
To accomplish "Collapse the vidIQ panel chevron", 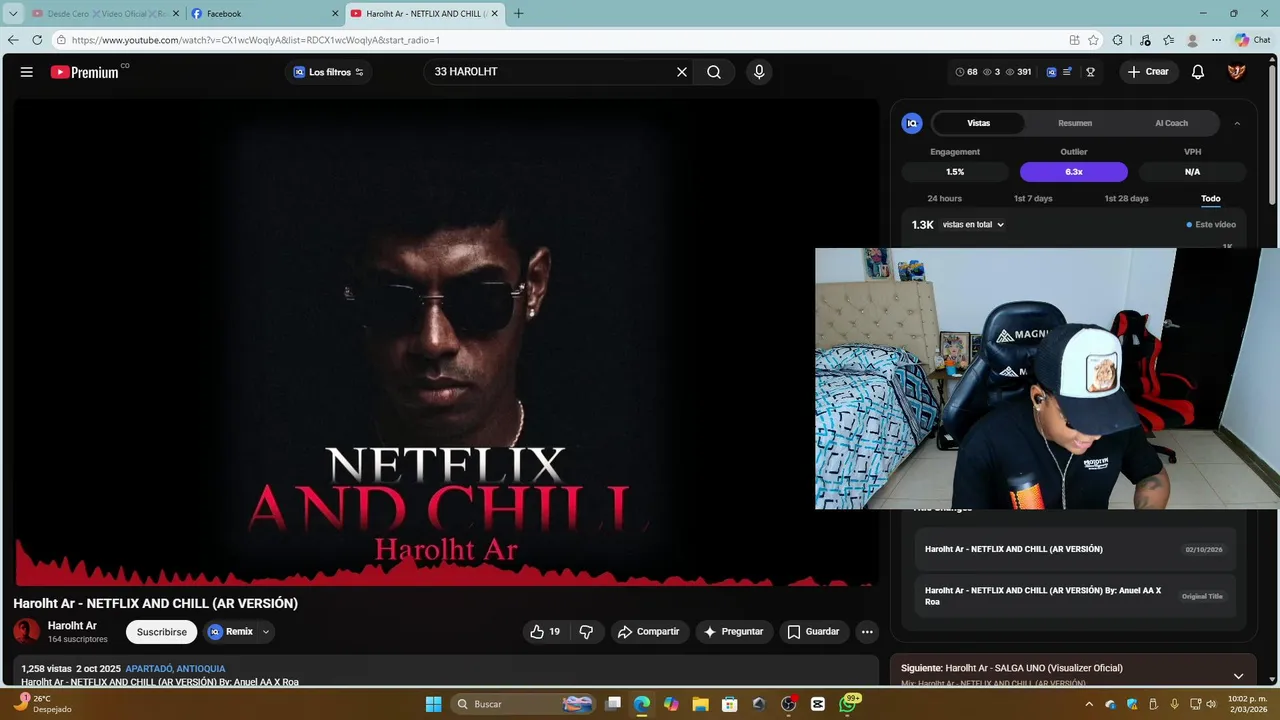I will coord(1237,123).
